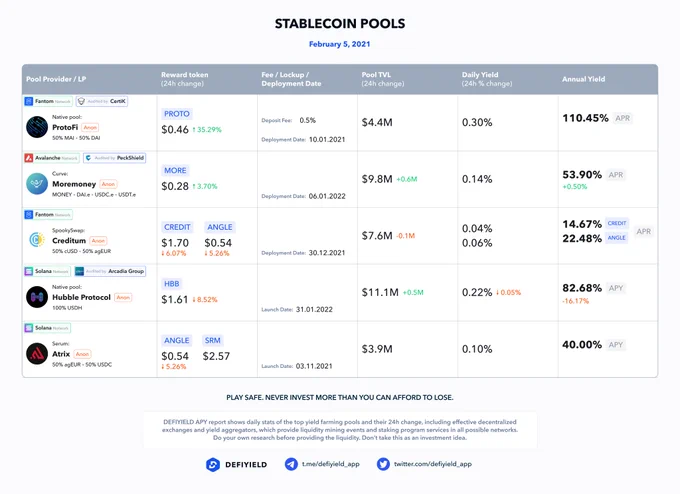
Task: Click the Creditum pool logo icon
Action: [x=37, y=240]
